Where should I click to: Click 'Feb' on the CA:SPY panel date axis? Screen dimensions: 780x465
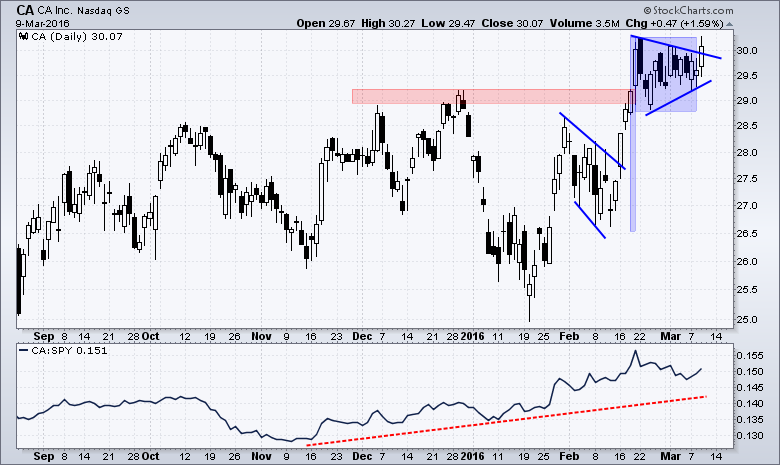click(x=569, y=457)
